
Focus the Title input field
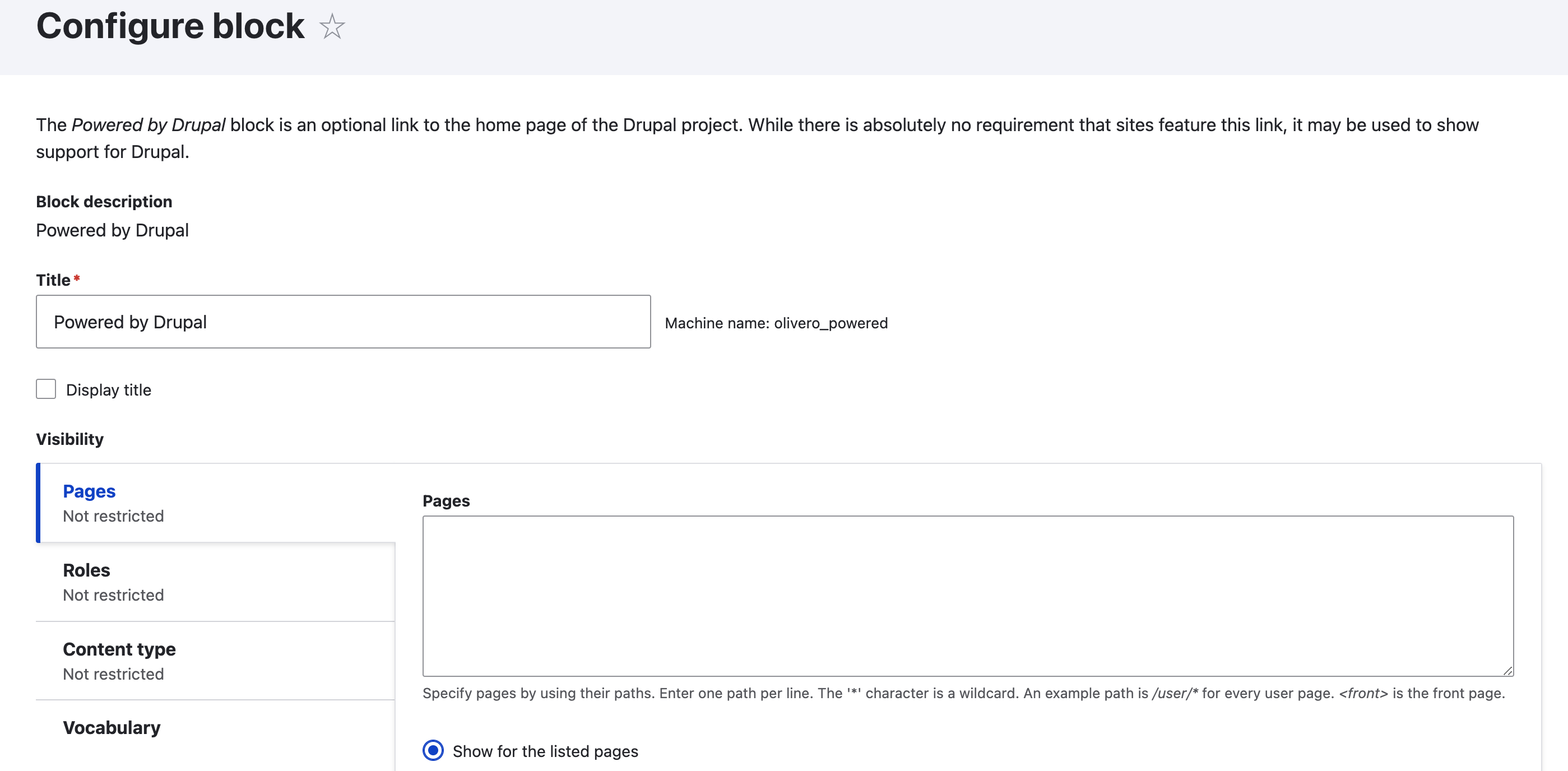pos(343,321)
